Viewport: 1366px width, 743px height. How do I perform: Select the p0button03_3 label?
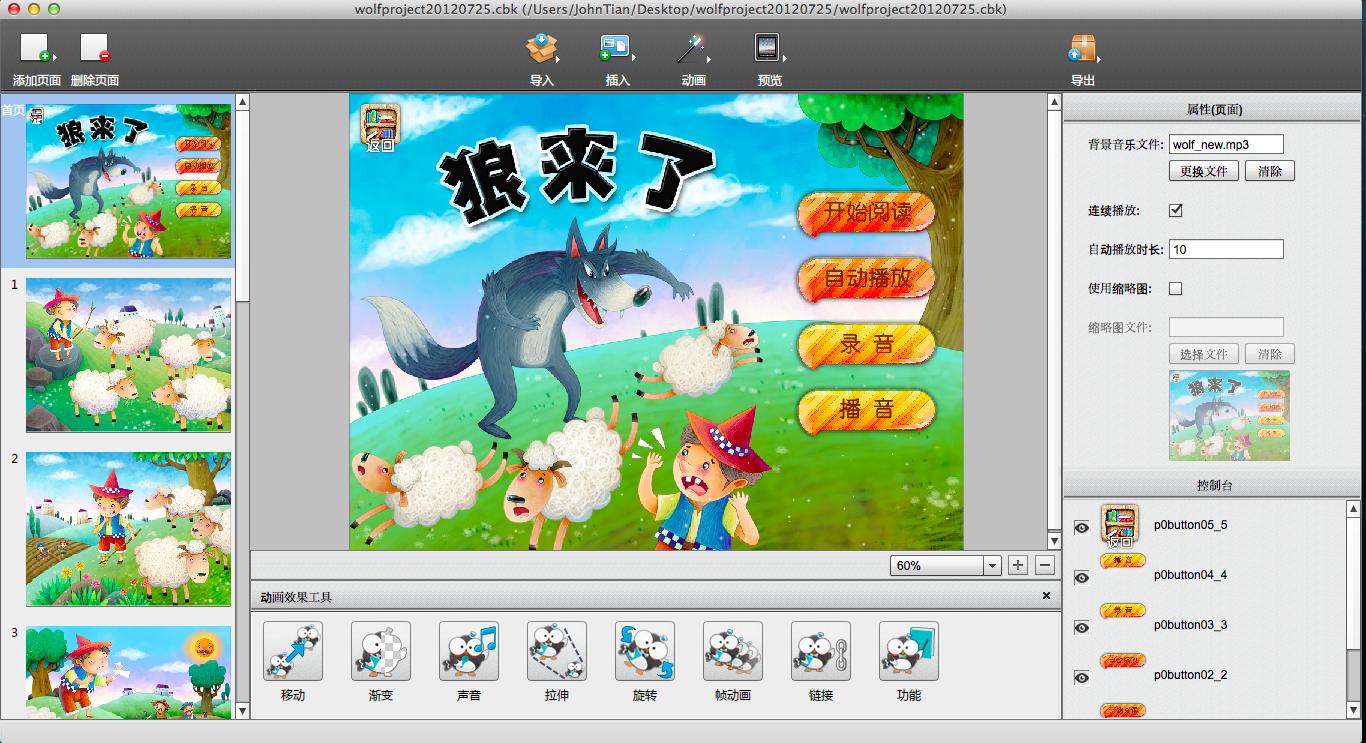click(1190, 625)
